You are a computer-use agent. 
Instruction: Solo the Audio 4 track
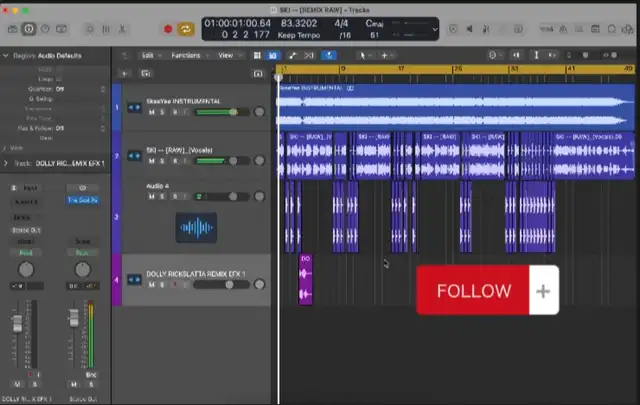tap(161, 196)
